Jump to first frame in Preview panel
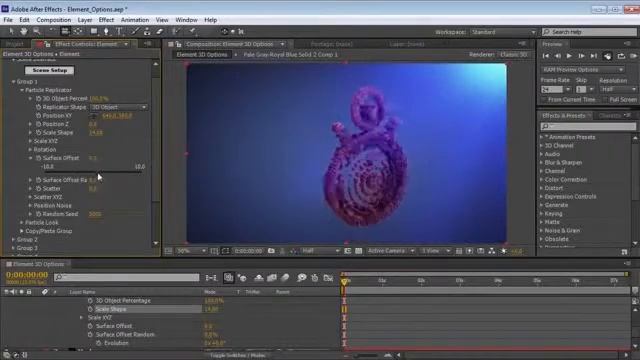 tap(546, 56)
